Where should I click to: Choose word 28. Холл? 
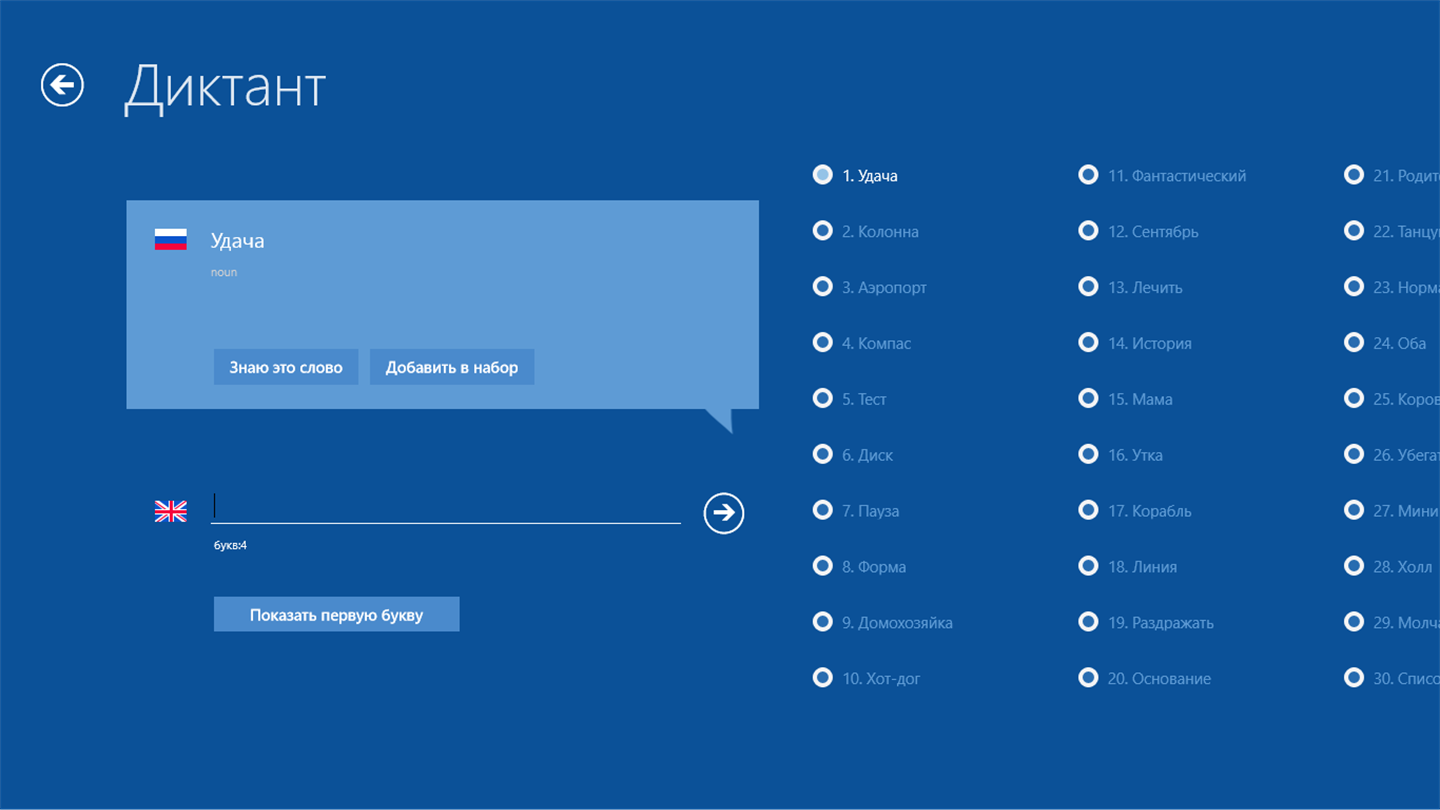click(x=1388, y=567)
